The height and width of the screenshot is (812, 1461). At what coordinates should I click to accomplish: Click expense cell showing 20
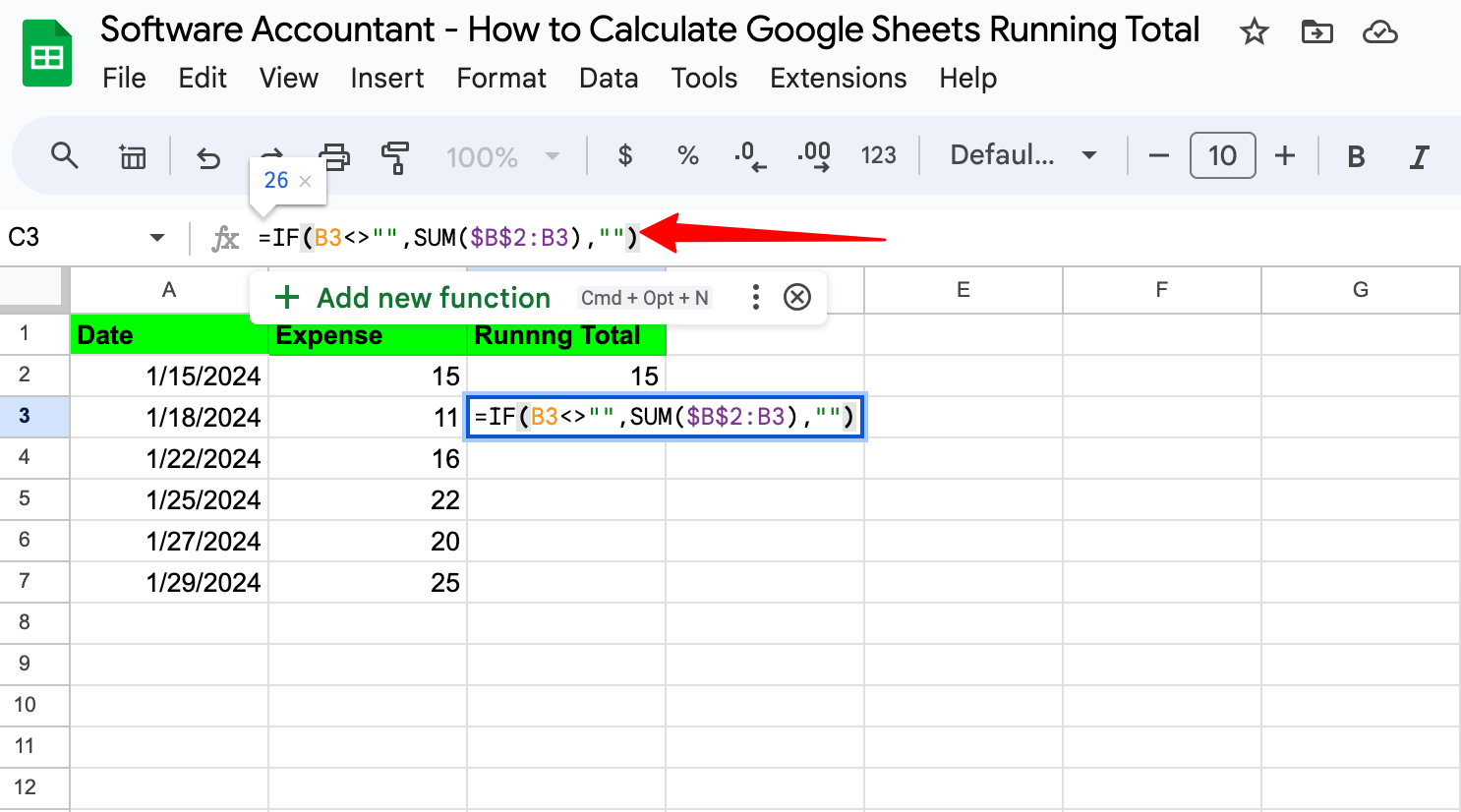[x=368, y=541]
